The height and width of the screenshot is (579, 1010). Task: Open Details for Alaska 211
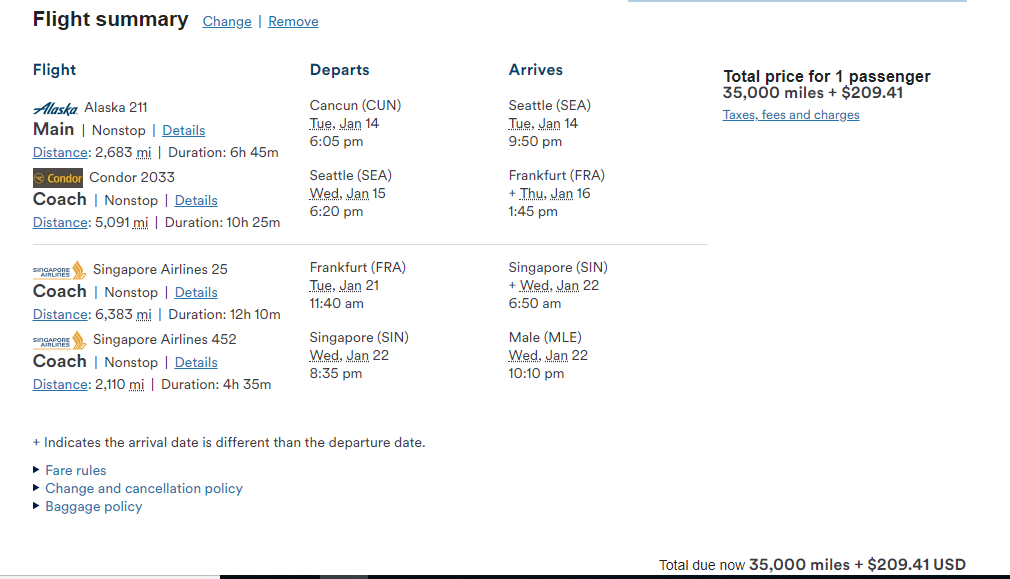(184, 130)
